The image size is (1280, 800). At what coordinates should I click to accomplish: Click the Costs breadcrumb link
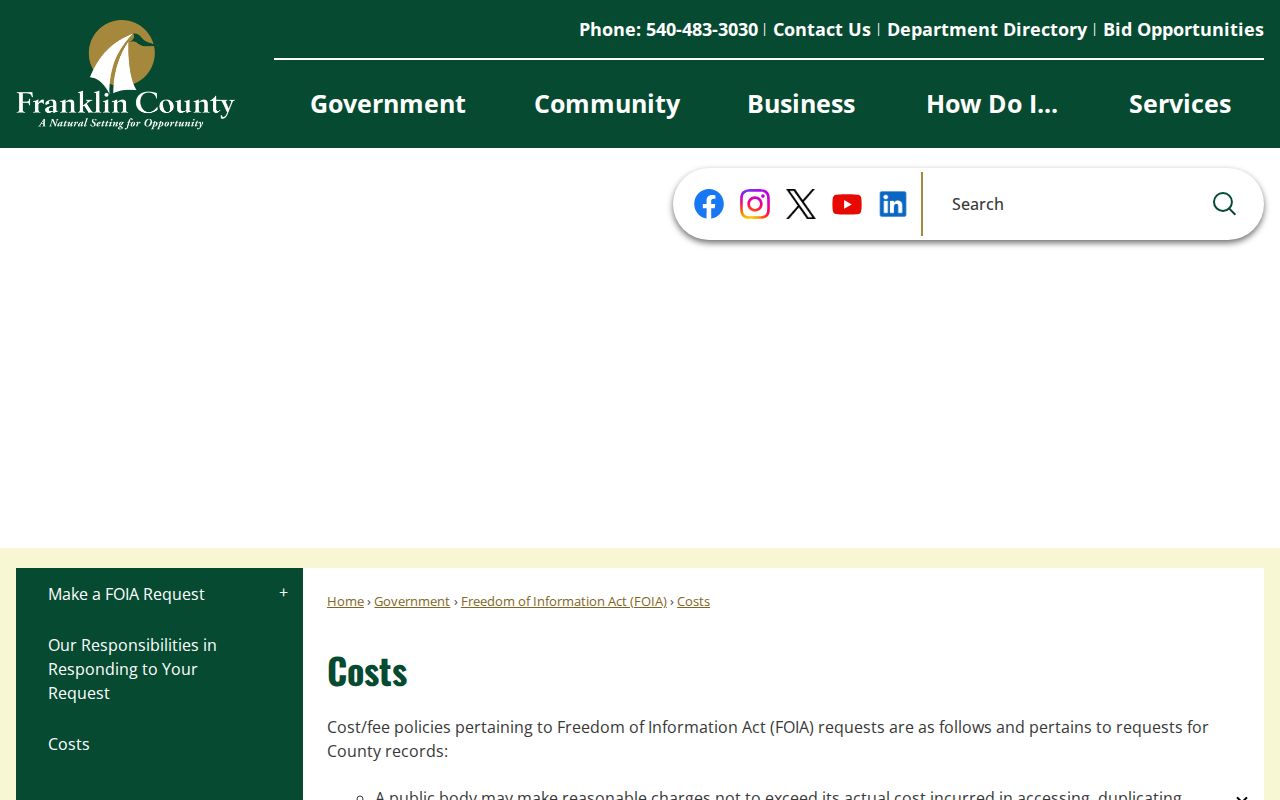click(693, 601)
